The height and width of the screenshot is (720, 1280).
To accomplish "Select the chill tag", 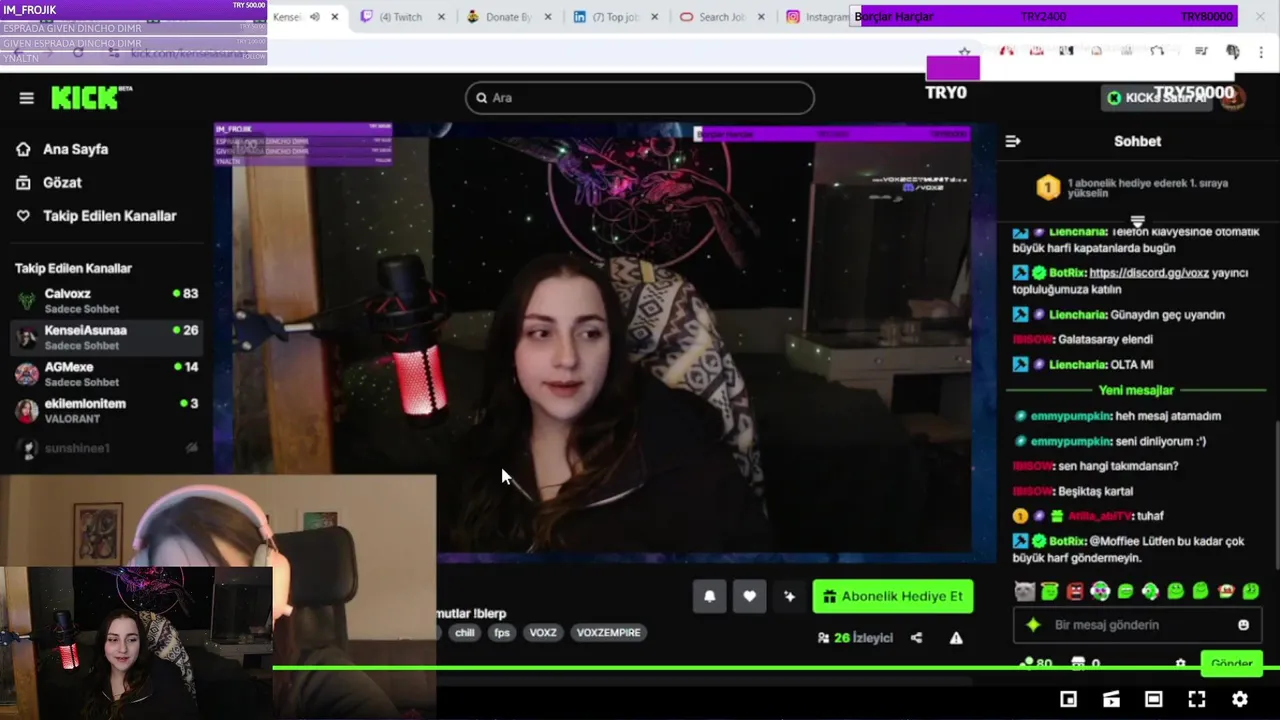I will click(465, 633).
